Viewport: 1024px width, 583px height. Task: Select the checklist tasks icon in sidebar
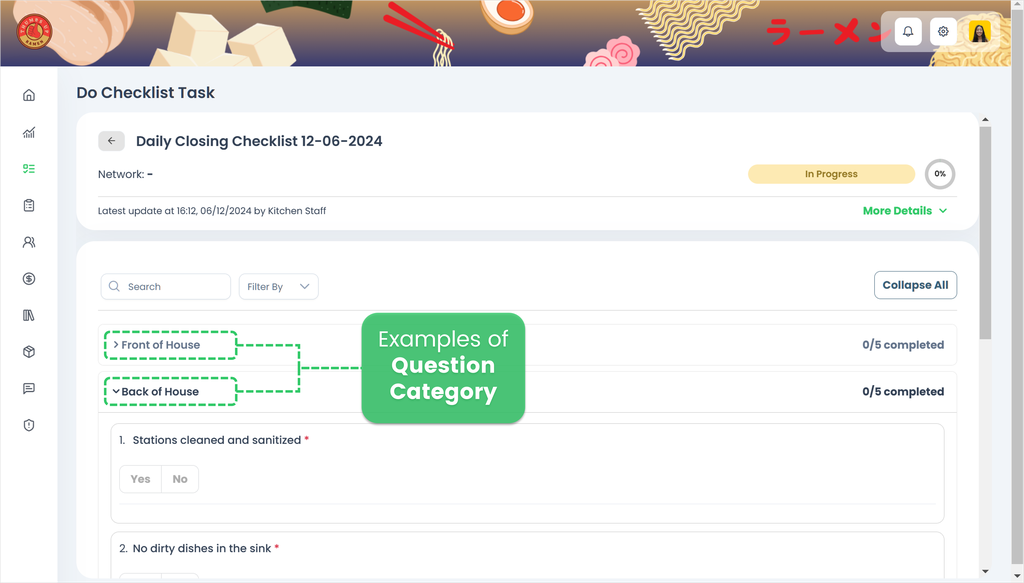coord(29,168)
